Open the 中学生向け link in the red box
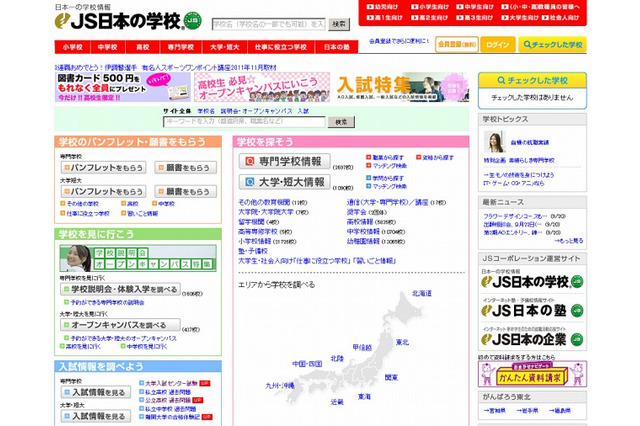640x426 pixels. (475, 7)
